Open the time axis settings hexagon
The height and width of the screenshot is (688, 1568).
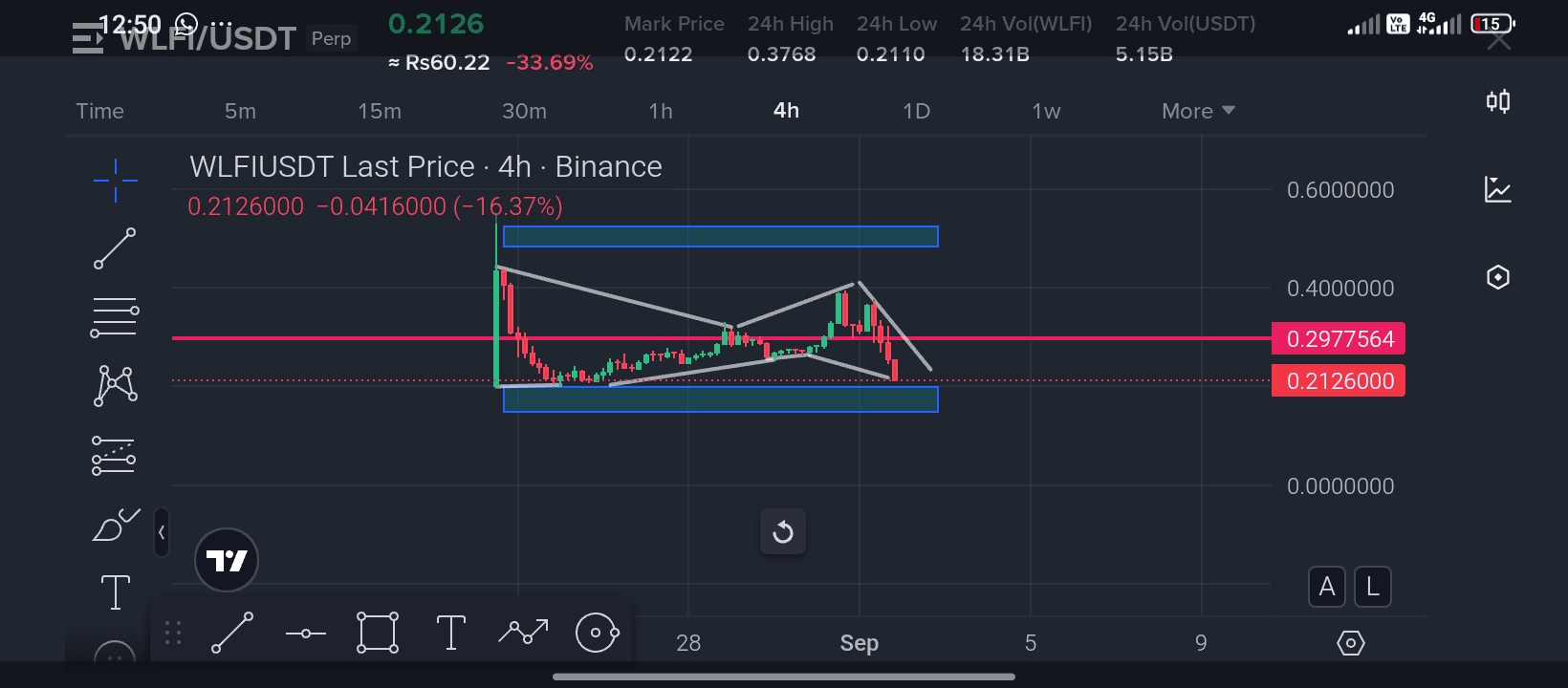coord(1350,643)
